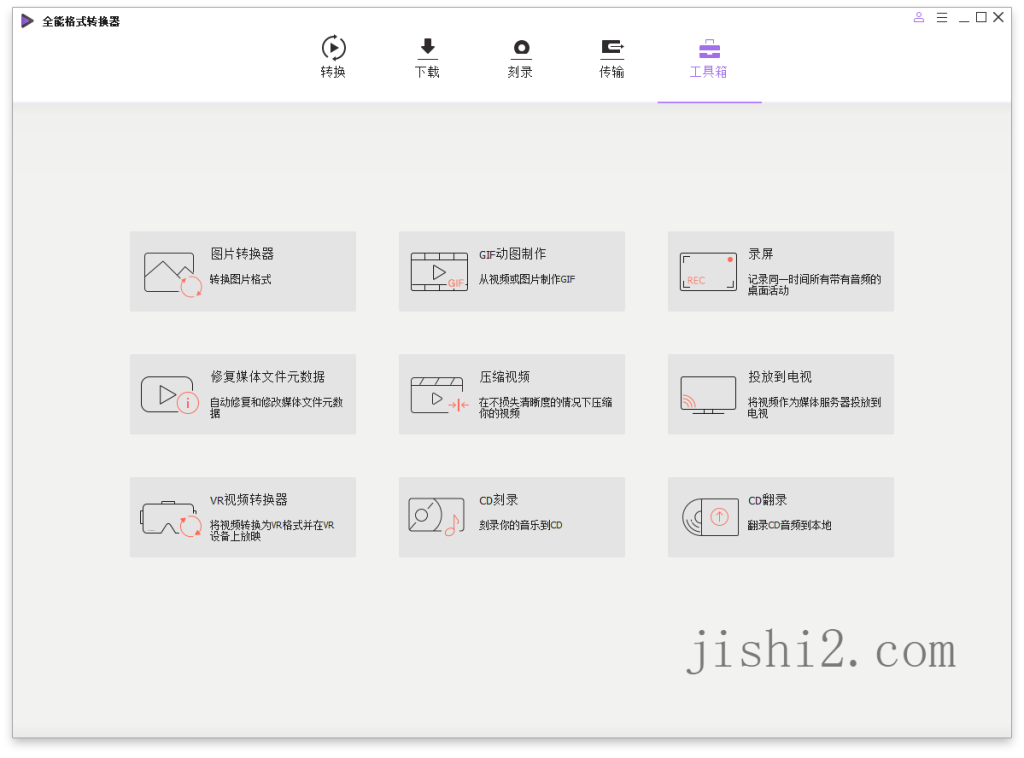Click the 修复媒体文件元数据 info icon
The height and width of the screenshot is (758, 1024).
(x=170, y=395)
